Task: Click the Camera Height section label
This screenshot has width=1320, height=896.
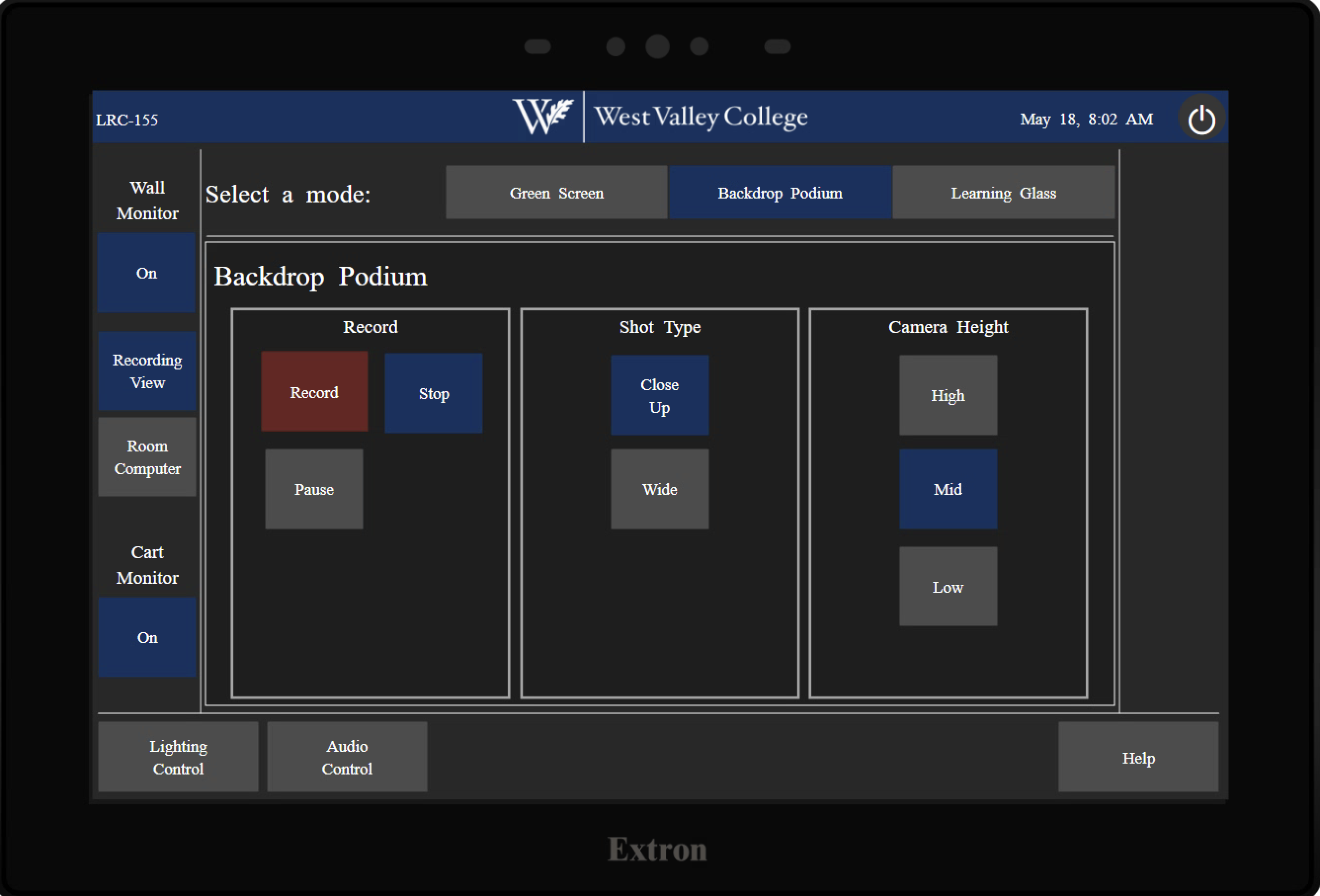Action: click(948, 327)
